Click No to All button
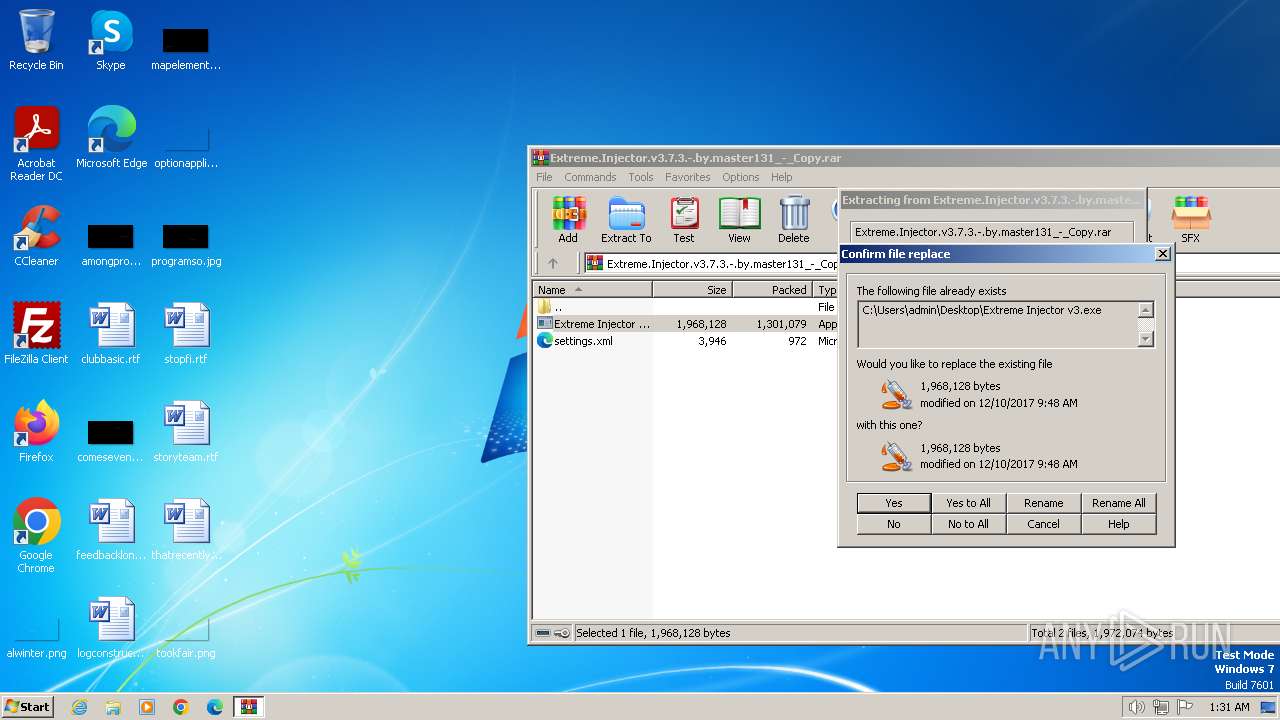The image size is (1280, 720). (x=969, y=524)
